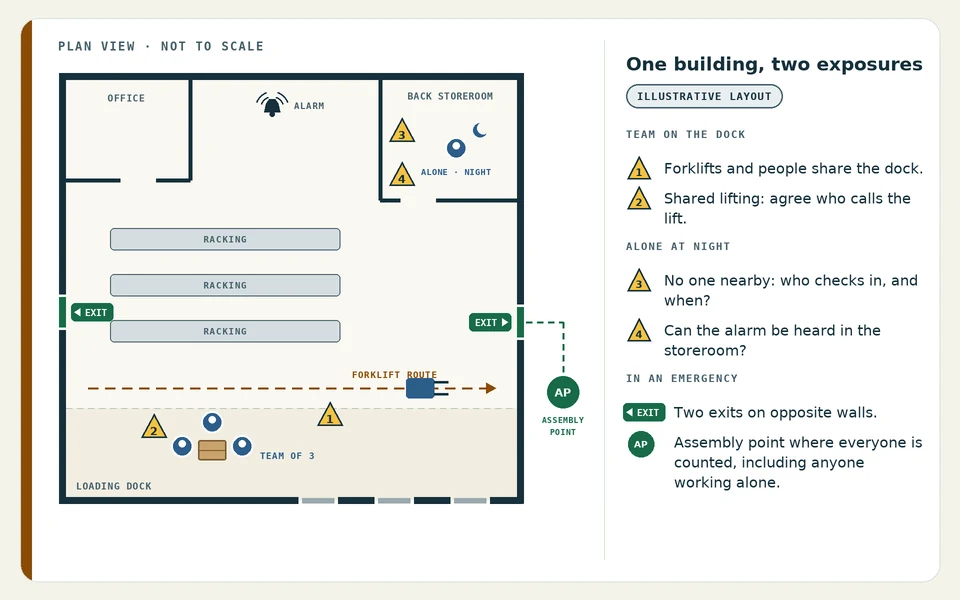The height and width of the screenshot is (600, 960).
Task: Click the ILLUSTRATIVE LAYOUT pill badge
Action: pyautogui.click(x=704, y=96)
